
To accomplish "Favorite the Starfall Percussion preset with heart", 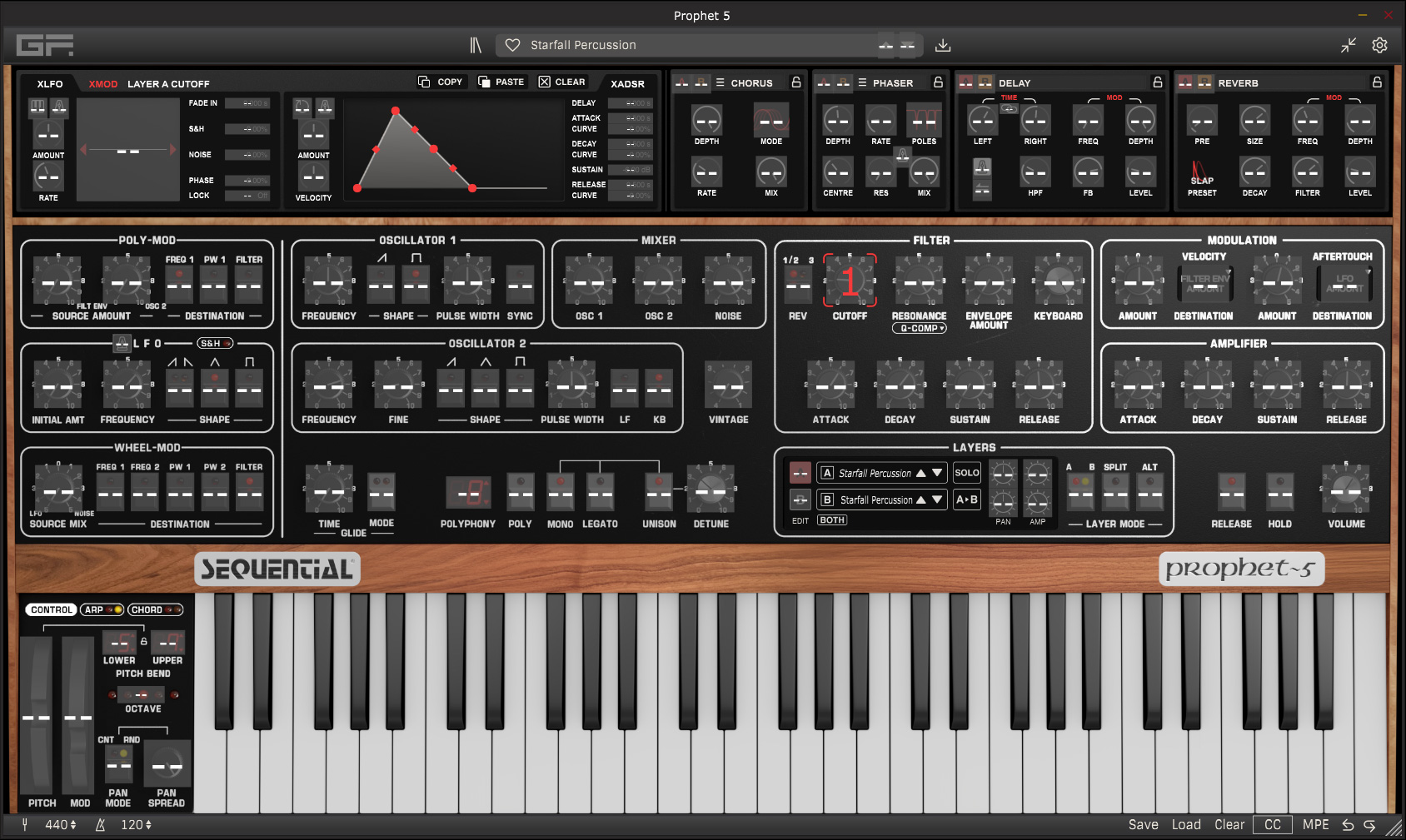I will pyautogui.click(x=513, y=45).
